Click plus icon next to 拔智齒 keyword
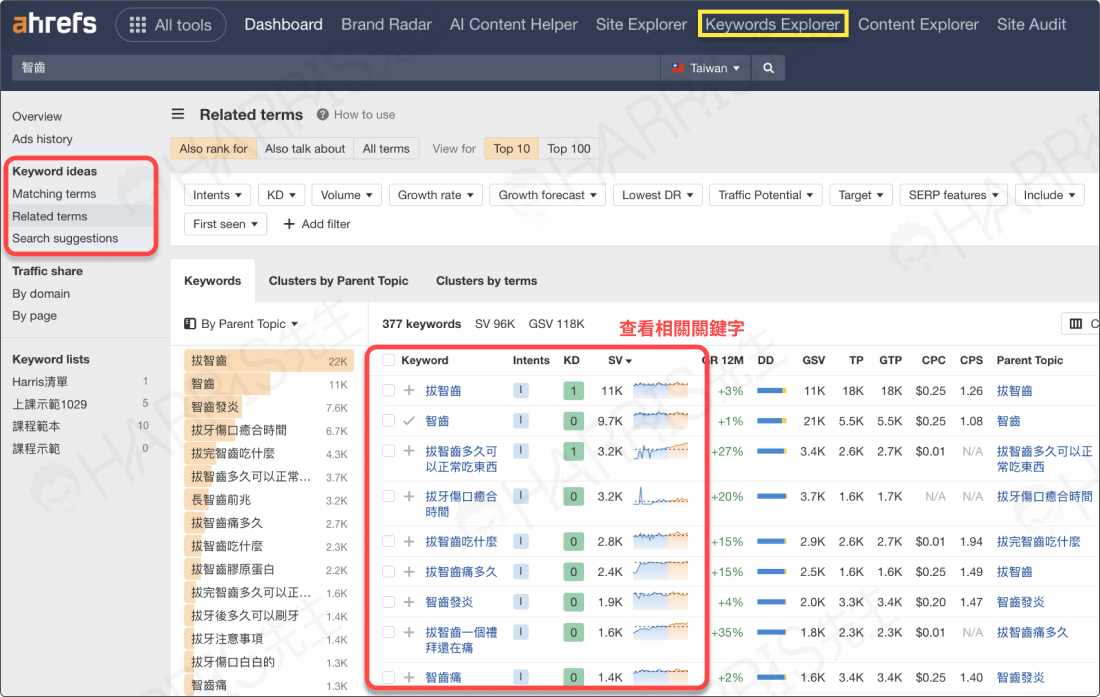1100x697 pixels. [x=409, y=391]
